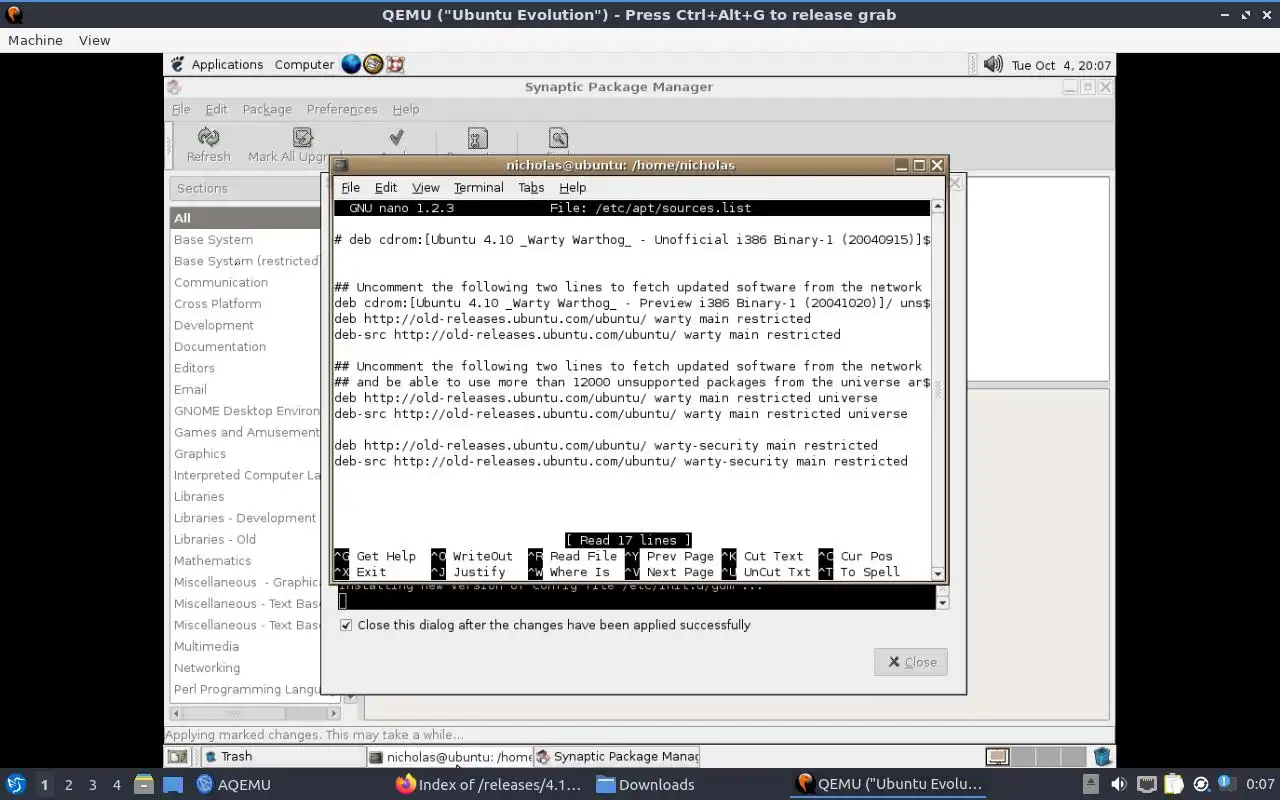Click the Properties icon in the Synaptic toolbar
The width and height of the screenshot is (1280, 800).
478,139
